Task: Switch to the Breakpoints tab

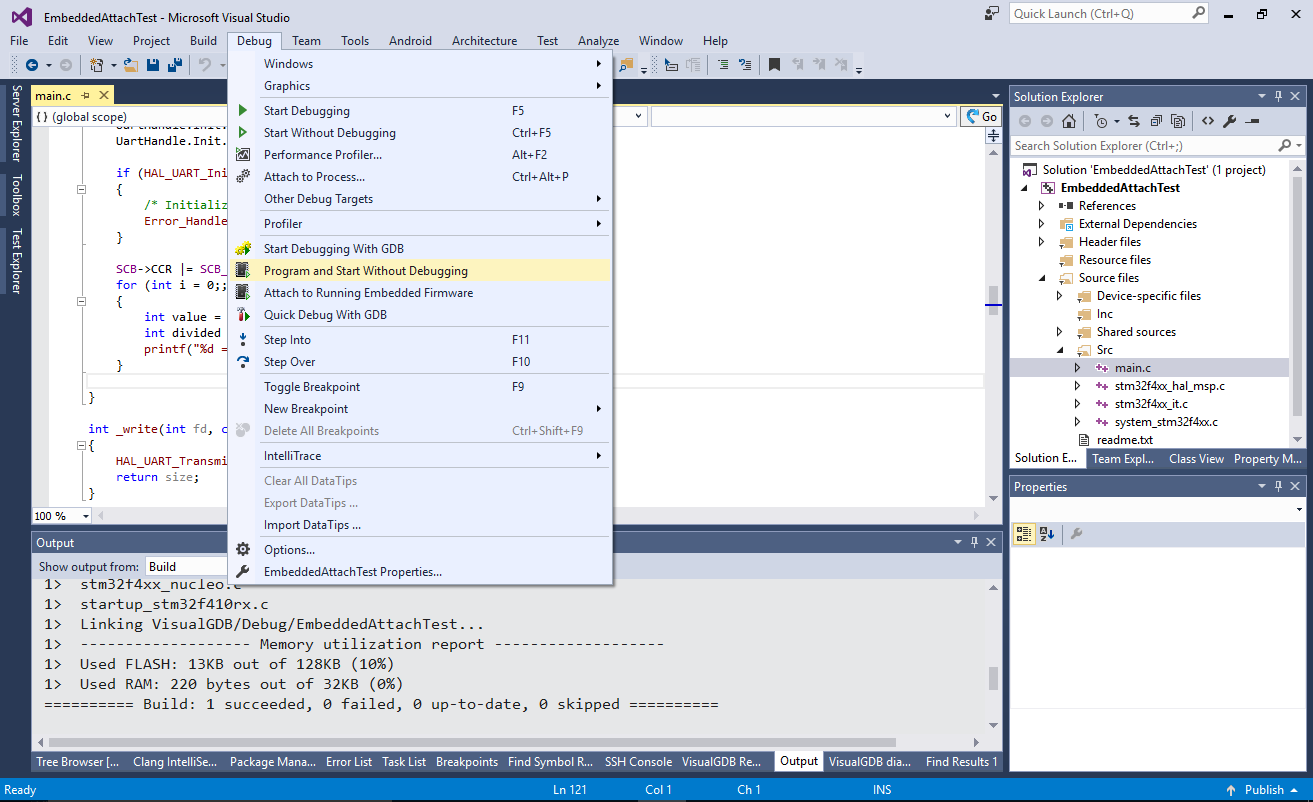Action: click(x=467, y=762)
